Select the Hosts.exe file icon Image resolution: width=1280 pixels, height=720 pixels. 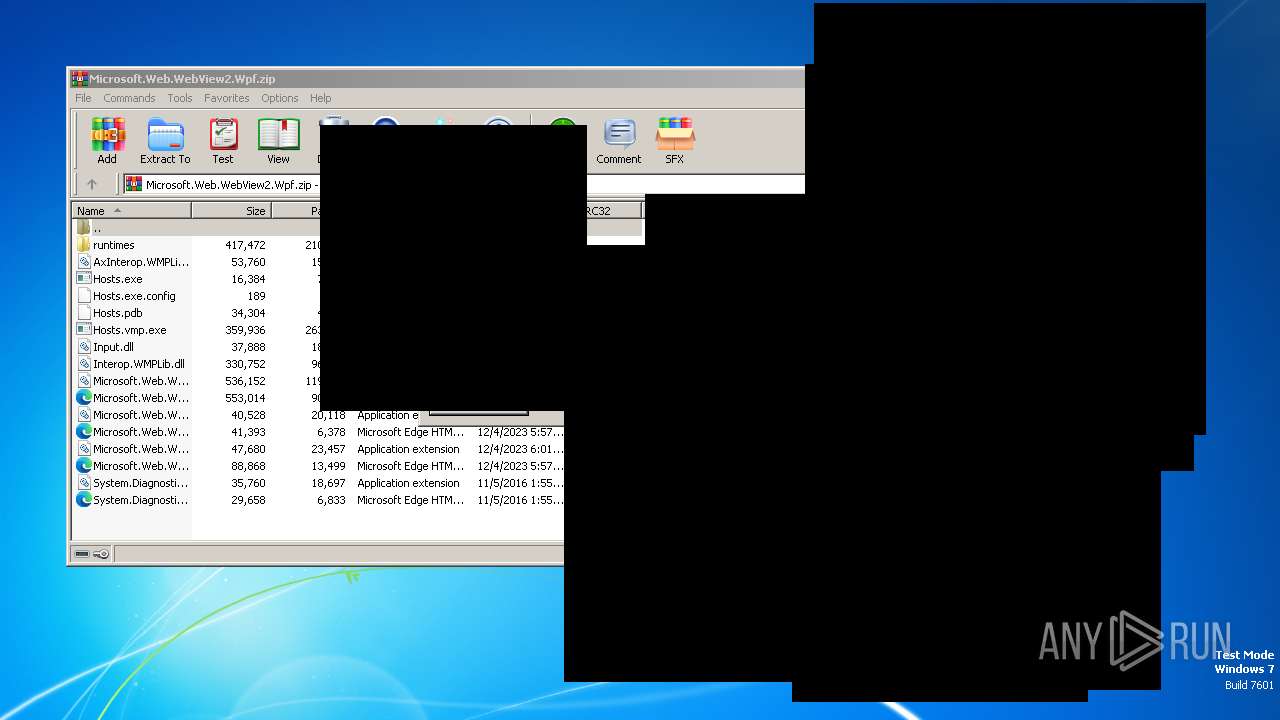tap(84, 279)
